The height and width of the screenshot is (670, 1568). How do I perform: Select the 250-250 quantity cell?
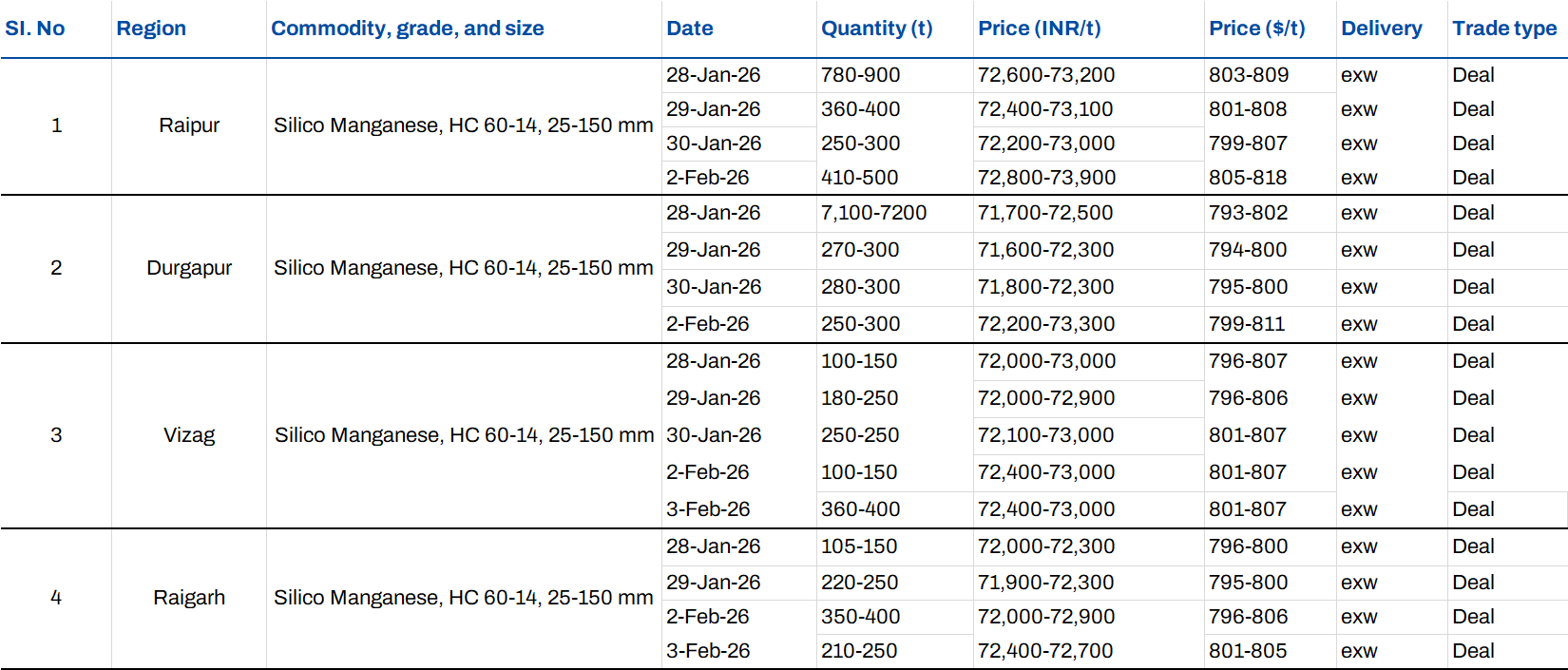860,435
